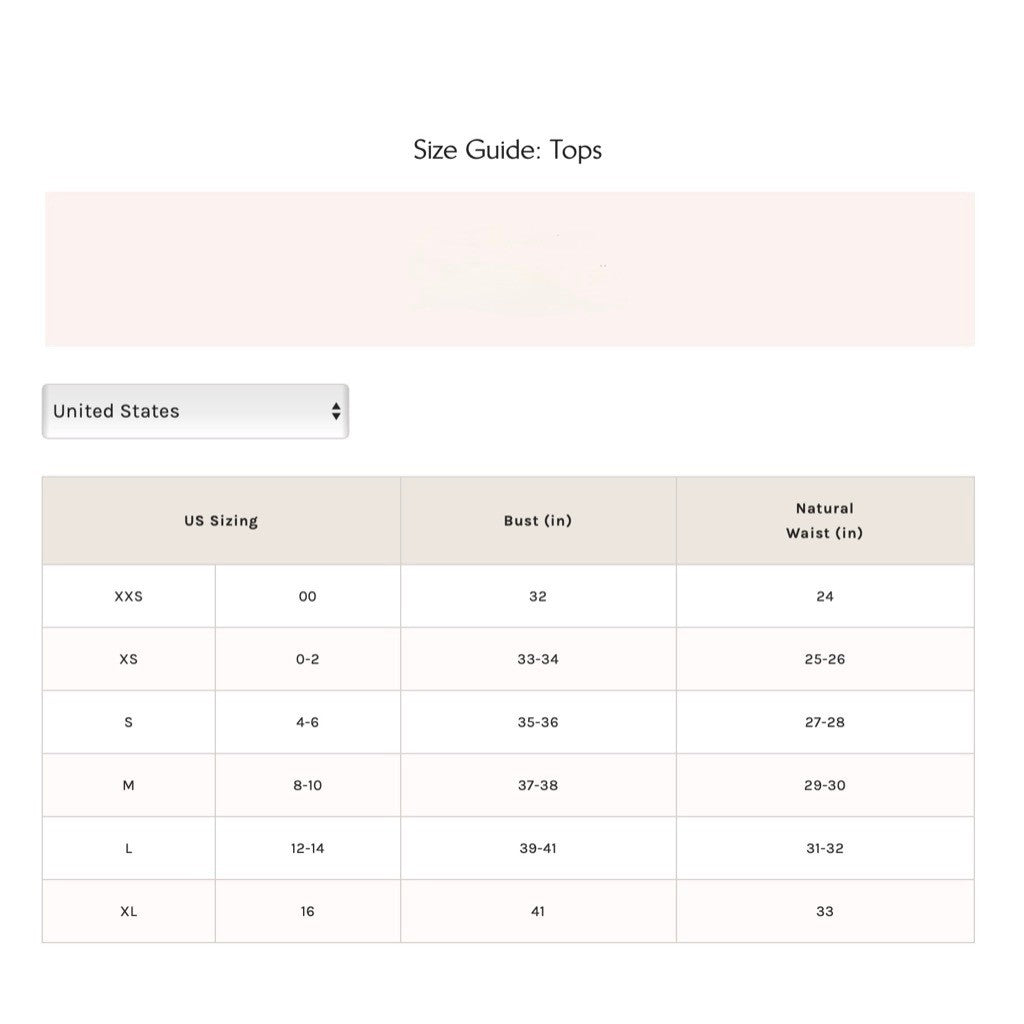
Task: Click the 27-28 waist measurement cell
Action: [x=825, y=722]
